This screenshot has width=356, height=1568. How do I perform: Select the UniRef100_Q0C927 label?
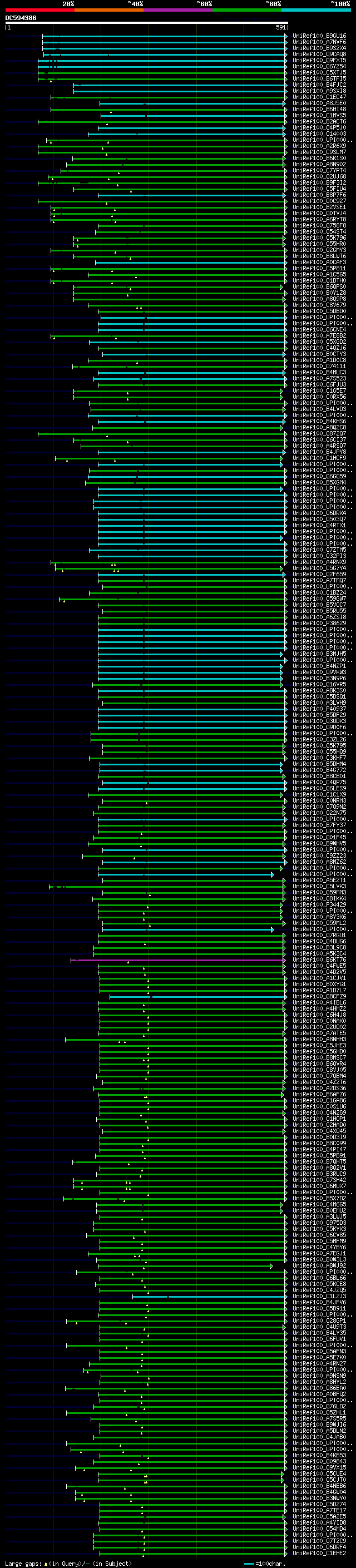[x=319, y=201]
